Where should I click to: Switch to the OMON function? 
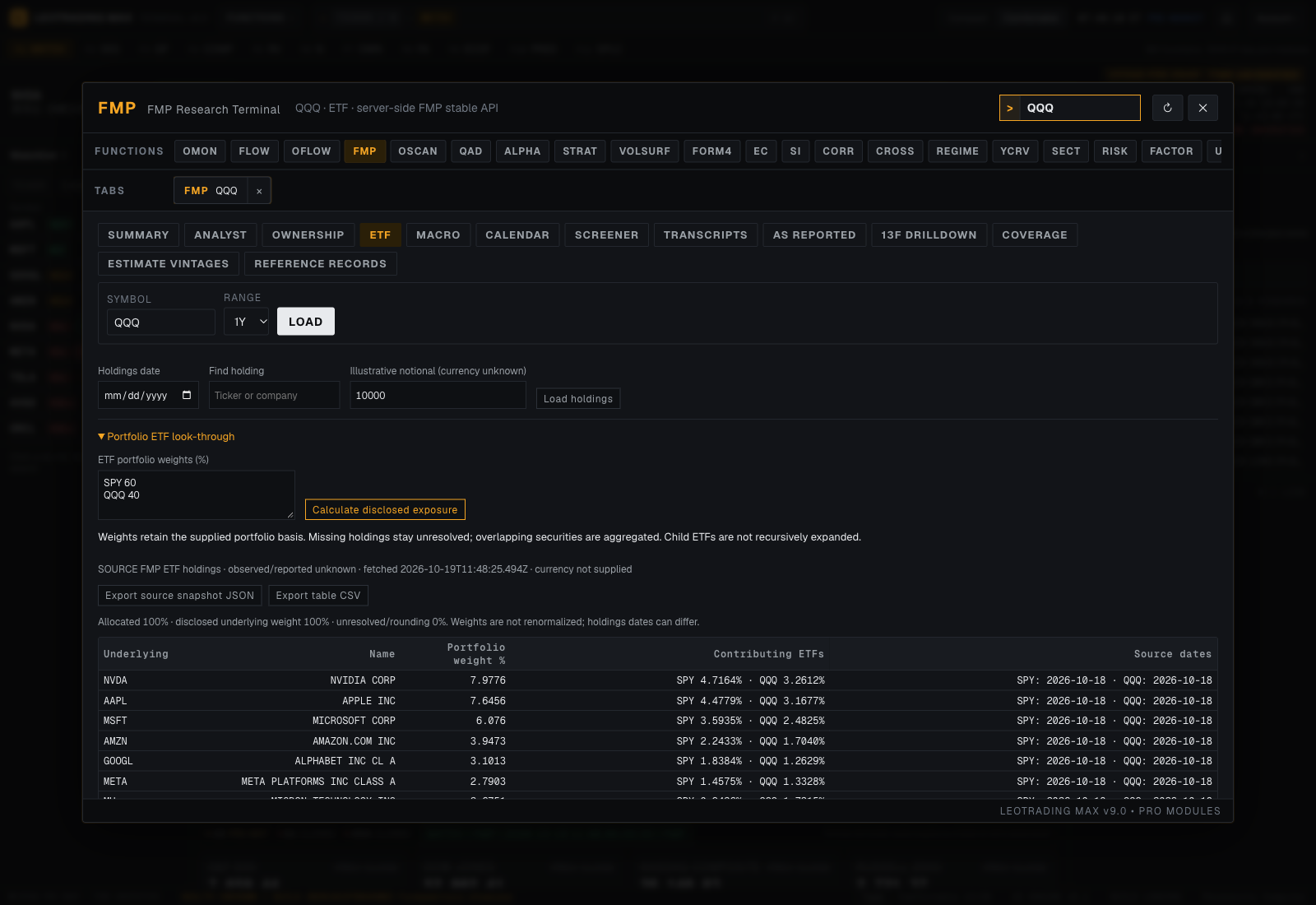click(x=200, y=151)
